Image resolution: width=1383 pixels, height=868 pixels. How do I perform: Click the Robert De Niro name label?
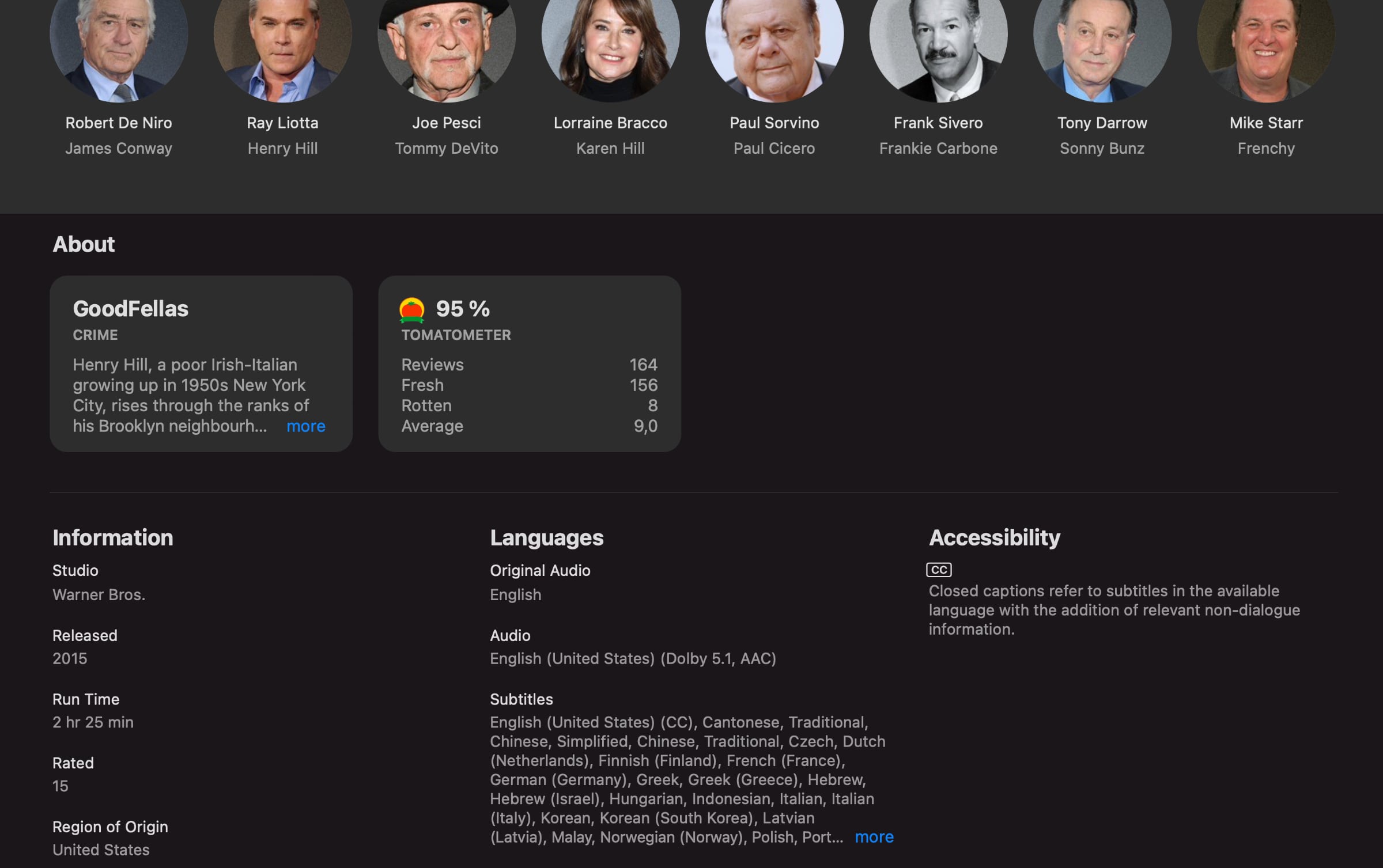(119, 123)
